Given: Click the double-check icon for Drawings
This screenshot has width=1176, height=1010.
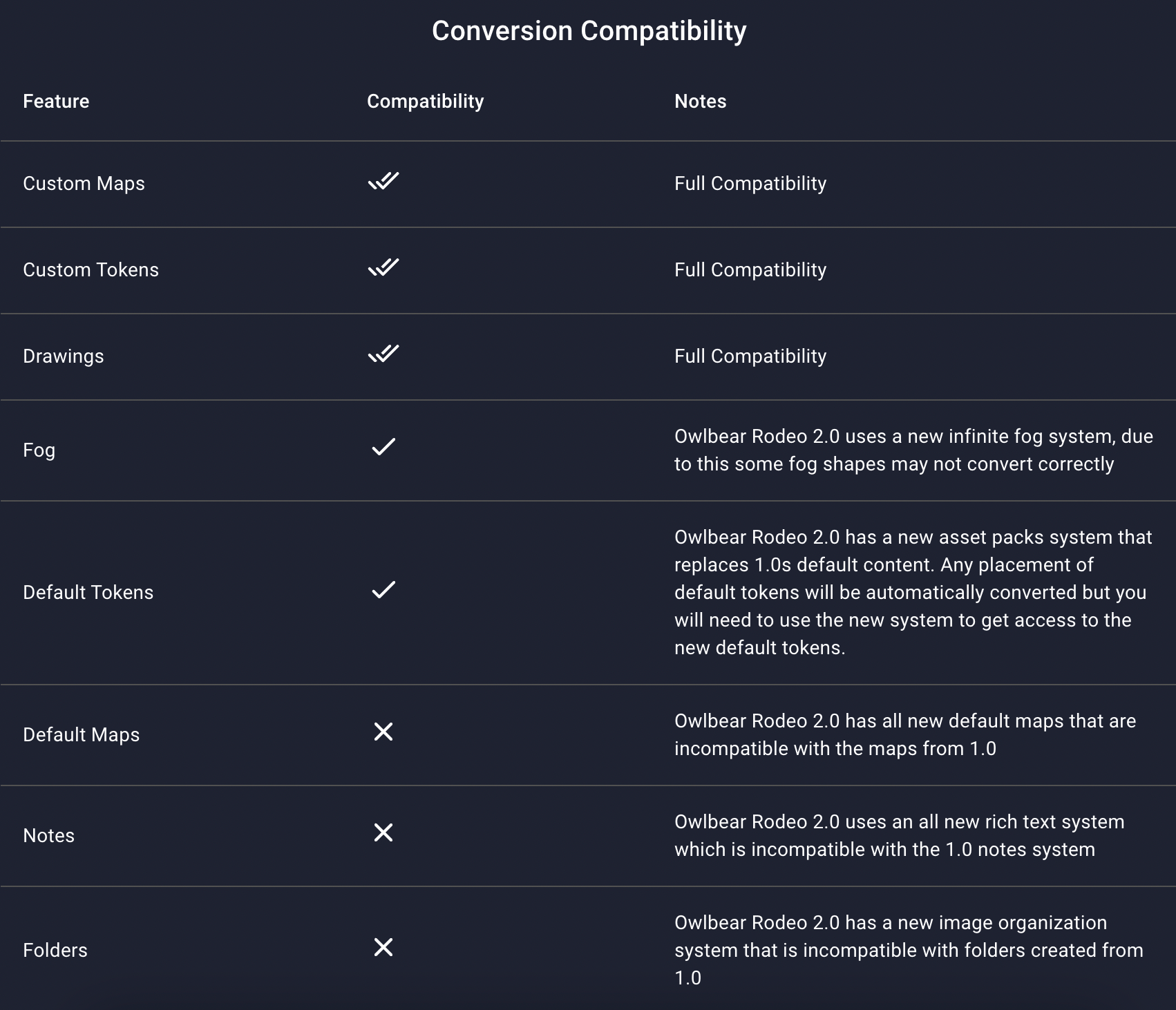Looking at the screenshot, I should click(x=383, y=354).
